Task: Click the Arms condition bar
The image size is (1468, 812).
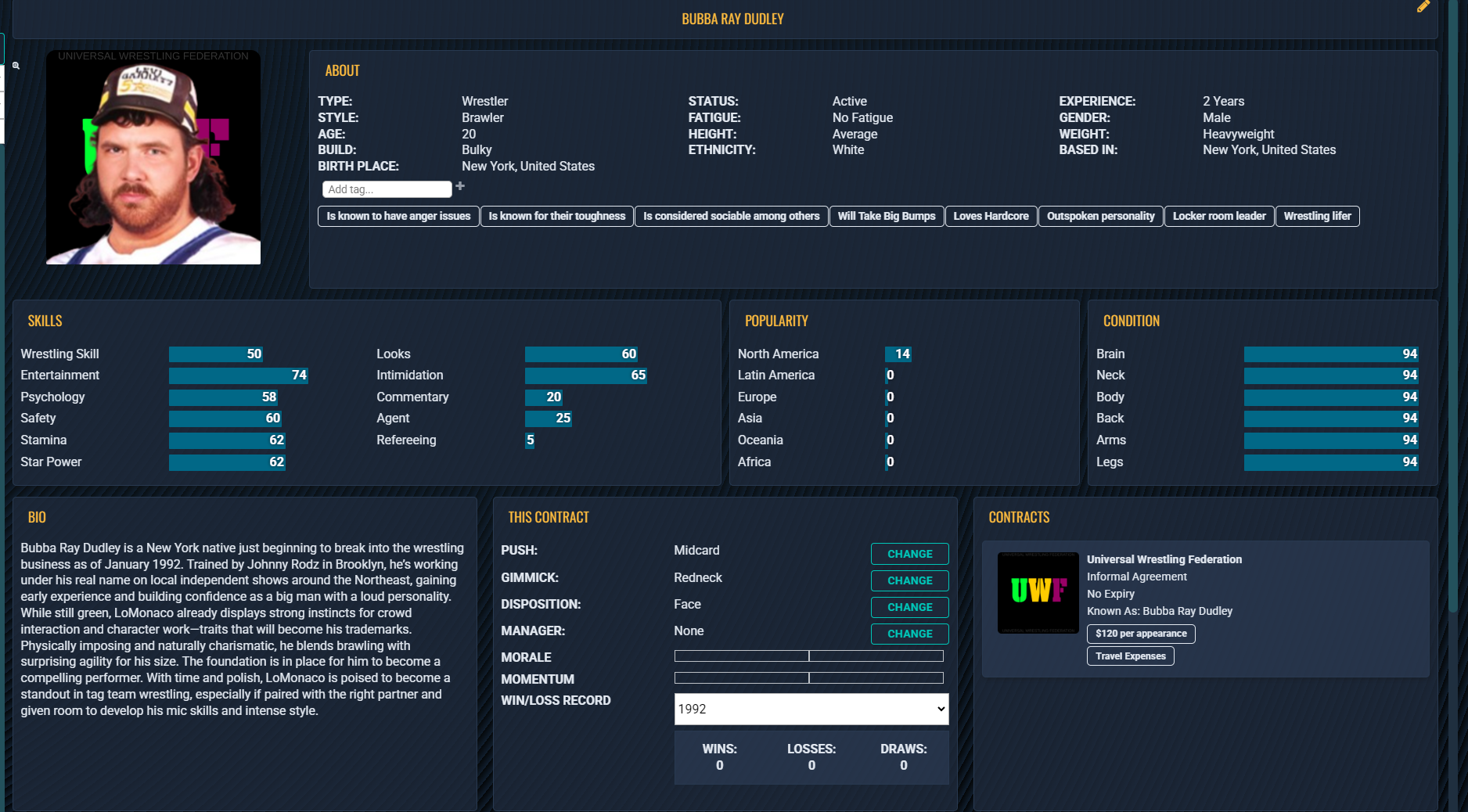Action: click(x=1331, y=440)
